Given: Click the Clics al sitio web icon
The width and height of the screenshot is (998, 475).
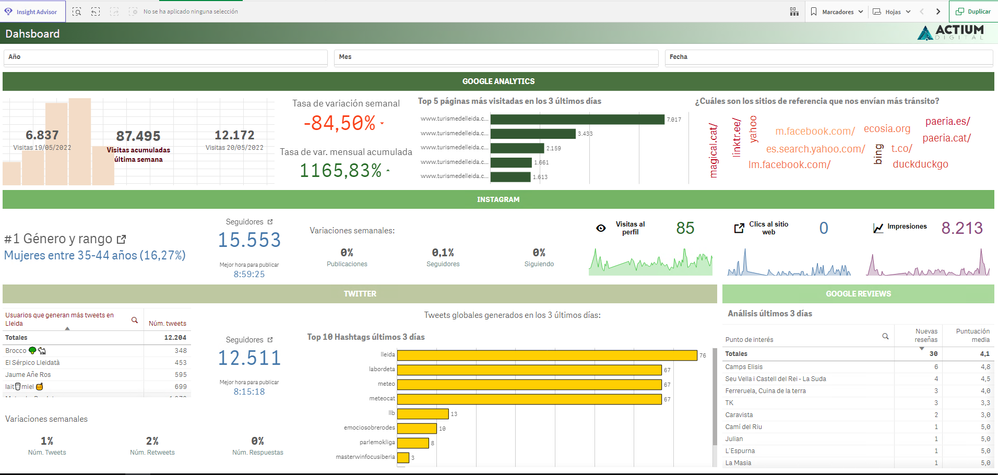Looking at the screenshot, I should pyautogui.click(x=739, y=228).
